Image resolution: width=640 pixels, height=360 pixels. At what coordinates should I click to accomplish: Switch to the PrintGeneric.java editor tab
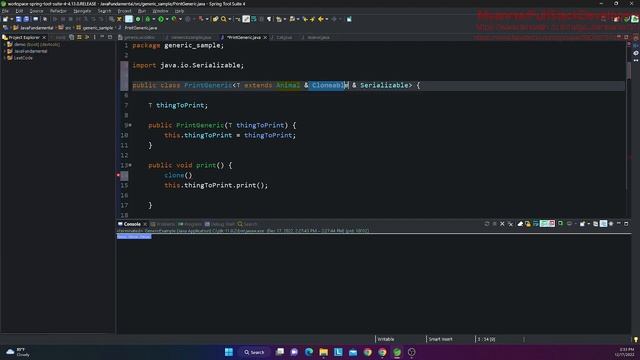click(244, 37)
